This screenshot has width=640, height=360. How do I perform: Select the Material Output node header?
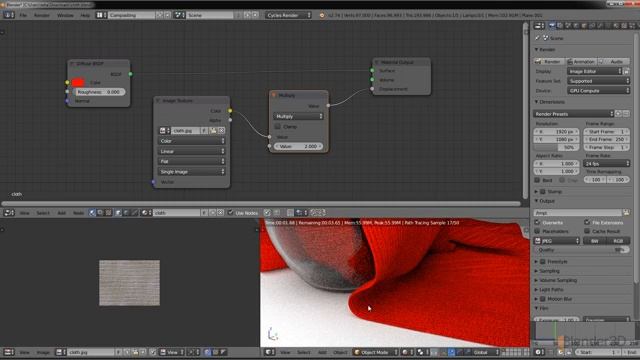[x=401, y=62]
